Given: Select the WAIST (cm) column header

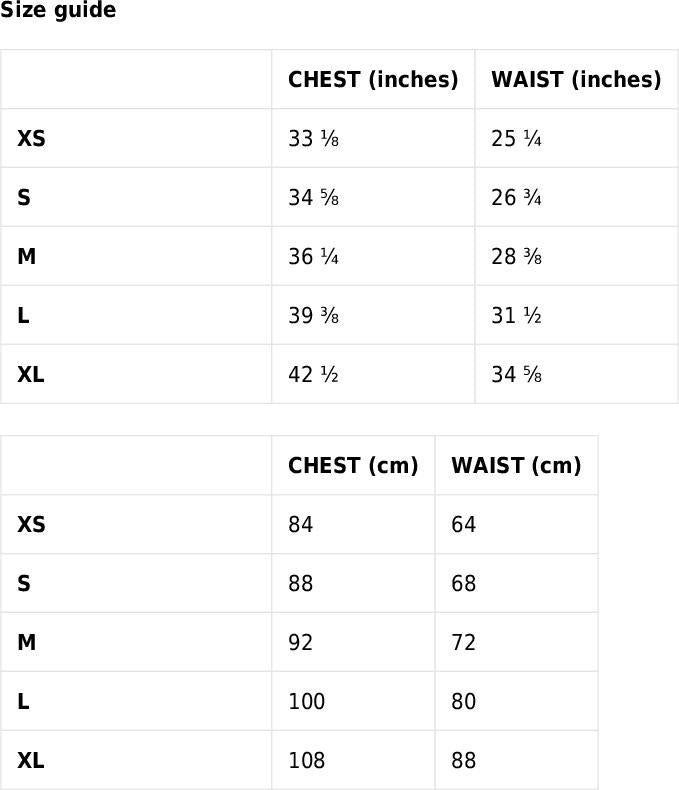Looking at the screenshot, I should click(516, 466).
